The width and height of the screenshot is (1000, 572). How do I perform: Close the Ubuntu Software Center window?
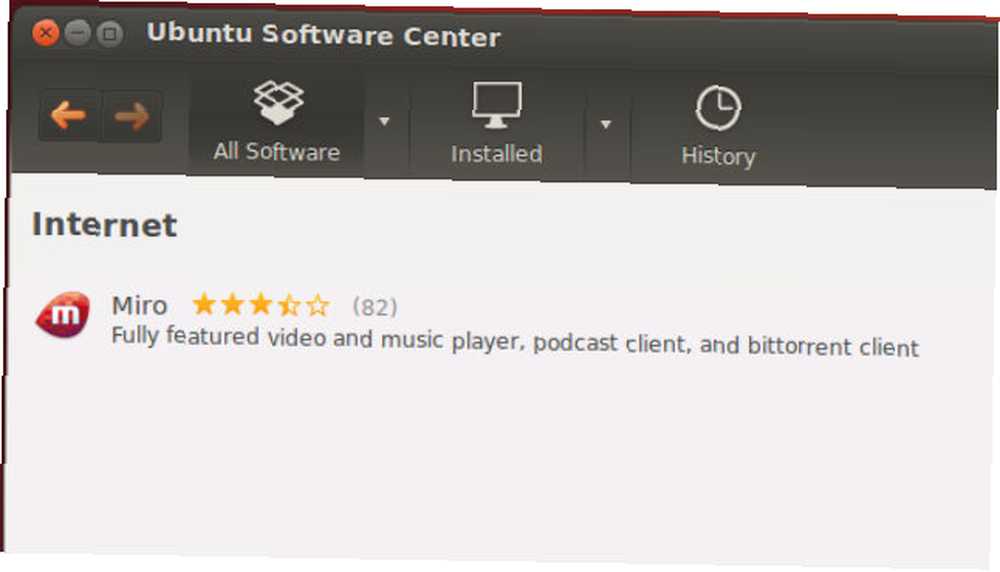click(x=46, y=33)
